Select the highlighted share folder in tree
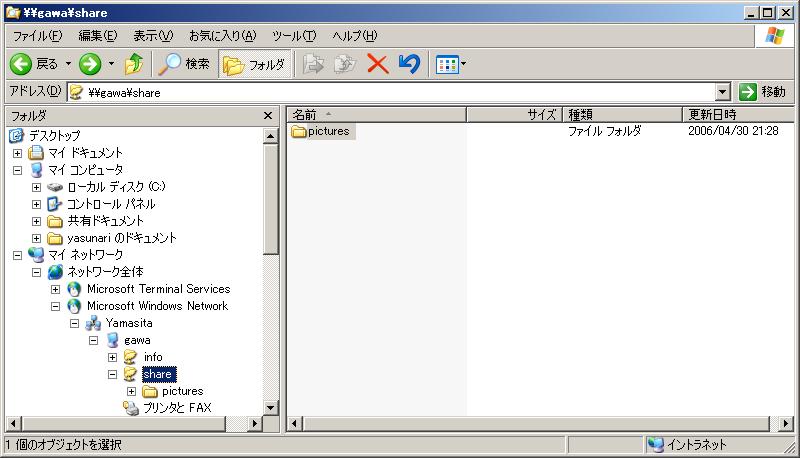Viewport: 800px width, 458px height. [159, 374]
